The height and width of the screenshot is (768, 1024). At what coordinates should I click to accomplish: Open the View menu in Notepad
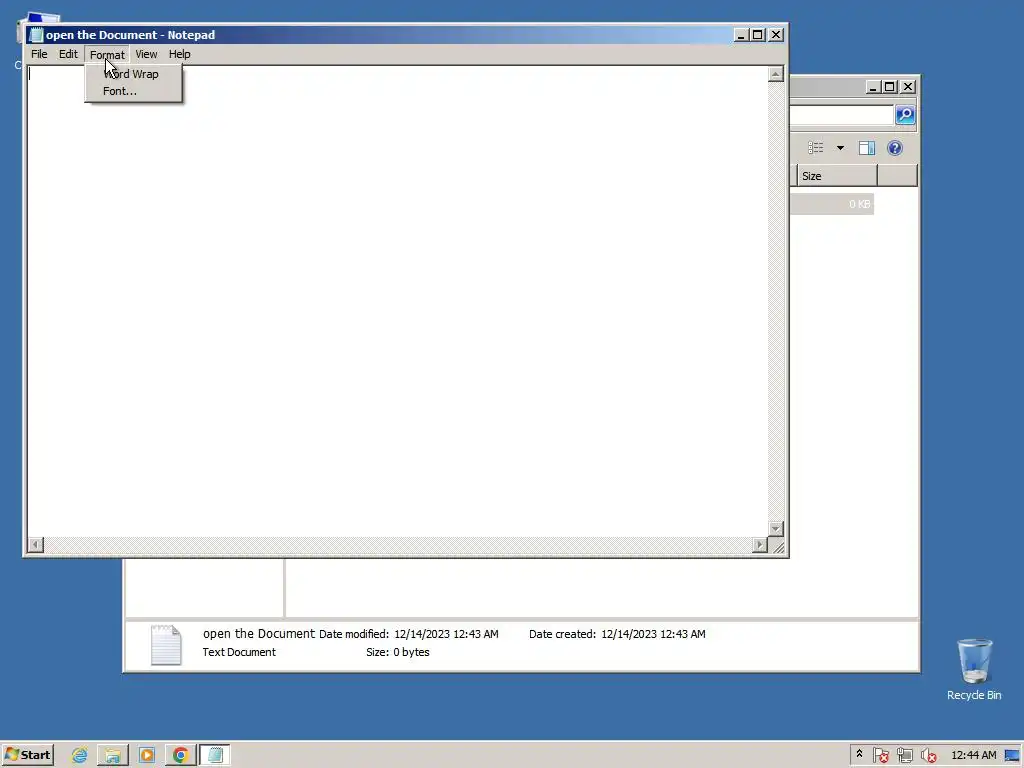coord(146,54)
